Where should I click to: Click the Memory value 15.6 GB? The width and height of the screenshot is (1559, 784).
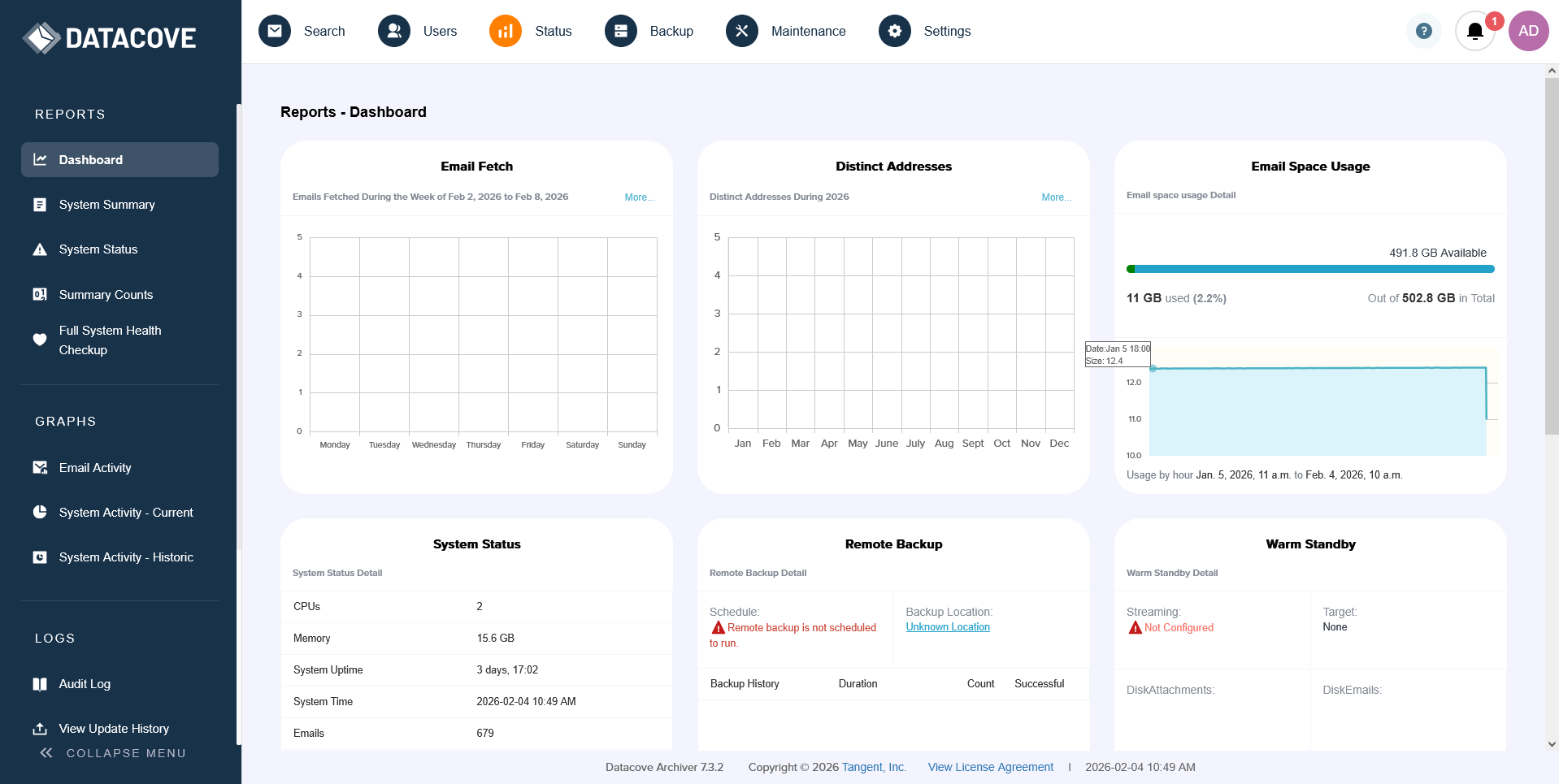click(x=495, y=639)
